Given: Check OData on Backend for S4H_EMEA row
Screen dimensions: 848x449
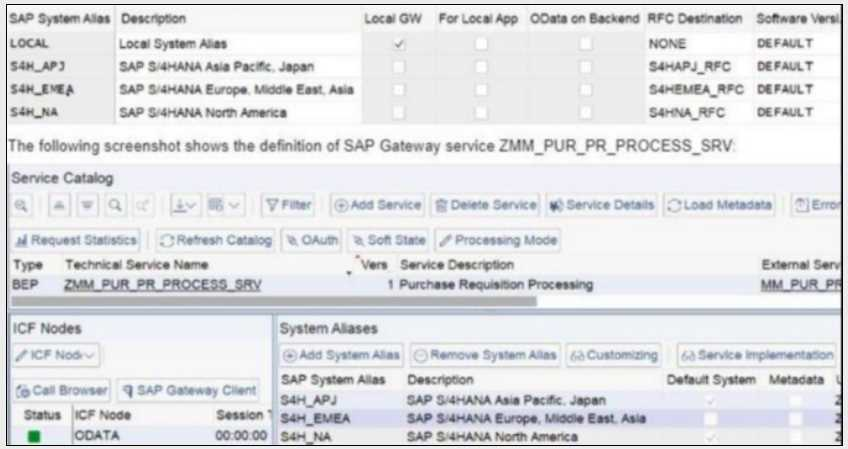Looking at the screenshot, I should (x=585, y=90).
